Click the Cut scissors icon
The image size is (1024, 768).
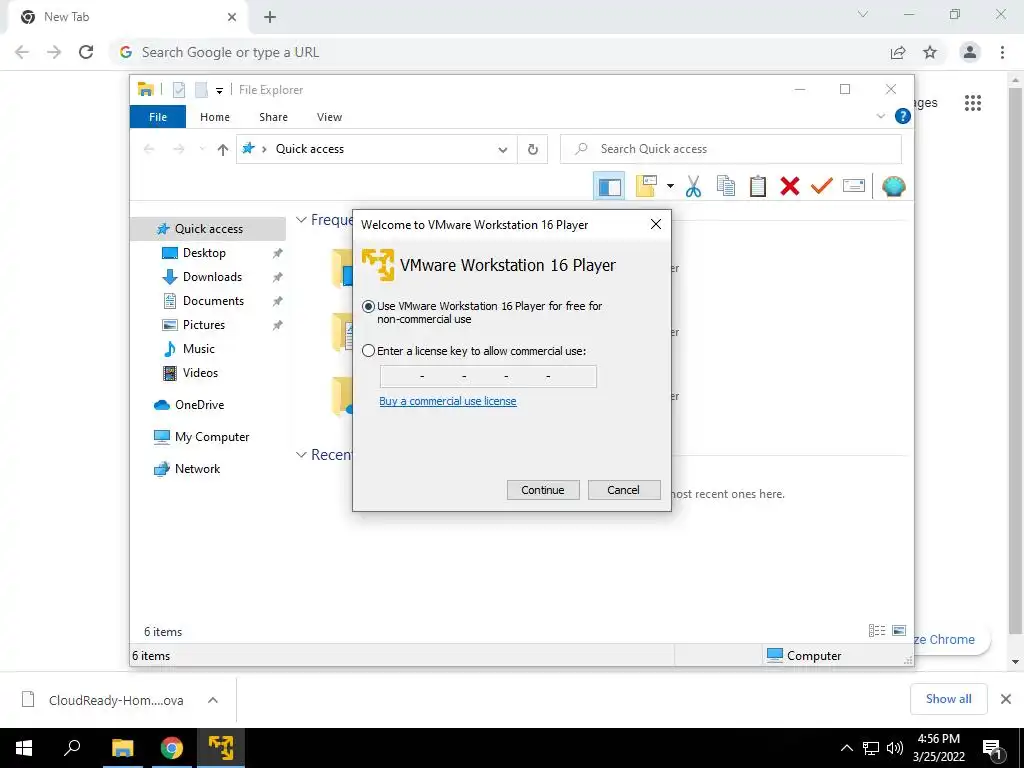coord(693,187)
